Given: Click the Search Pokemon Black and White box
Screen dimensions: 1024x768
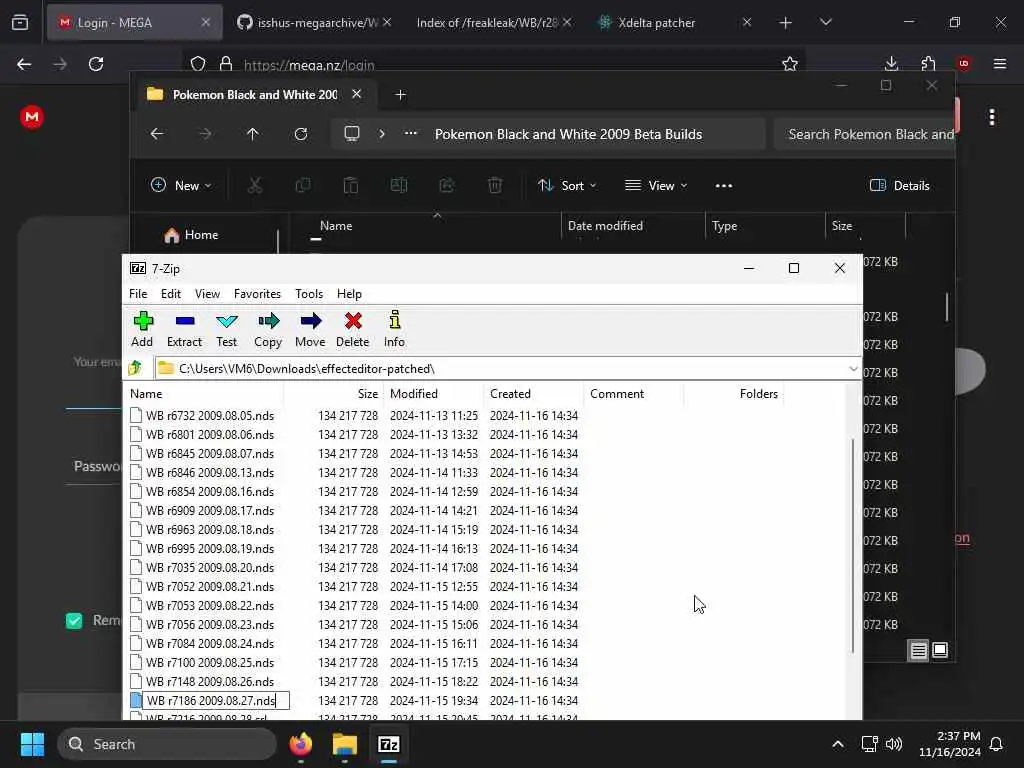Looking at the screenshot, I should point(865,134).
